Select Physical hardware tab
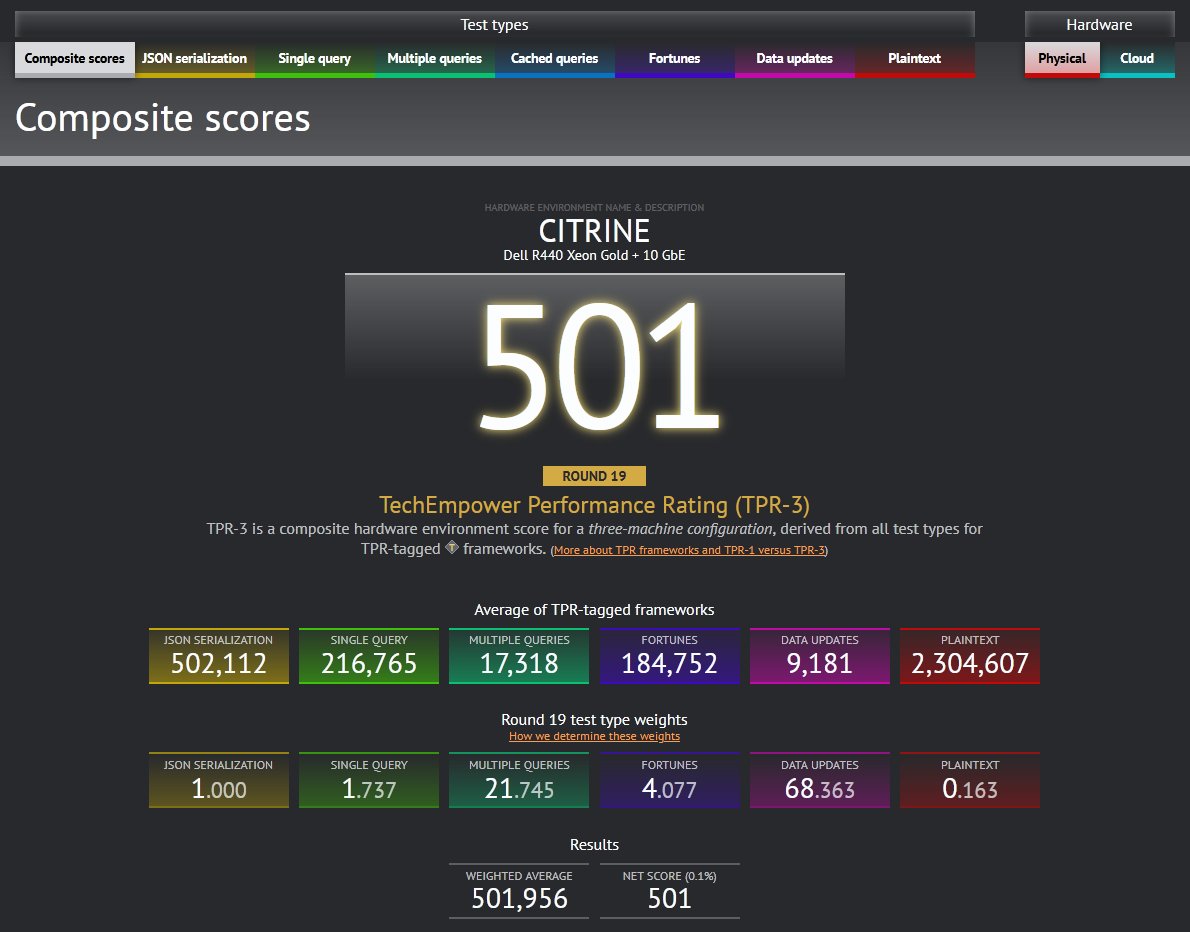Screen dimensions: 1190x932 [x=1062, y=59]
